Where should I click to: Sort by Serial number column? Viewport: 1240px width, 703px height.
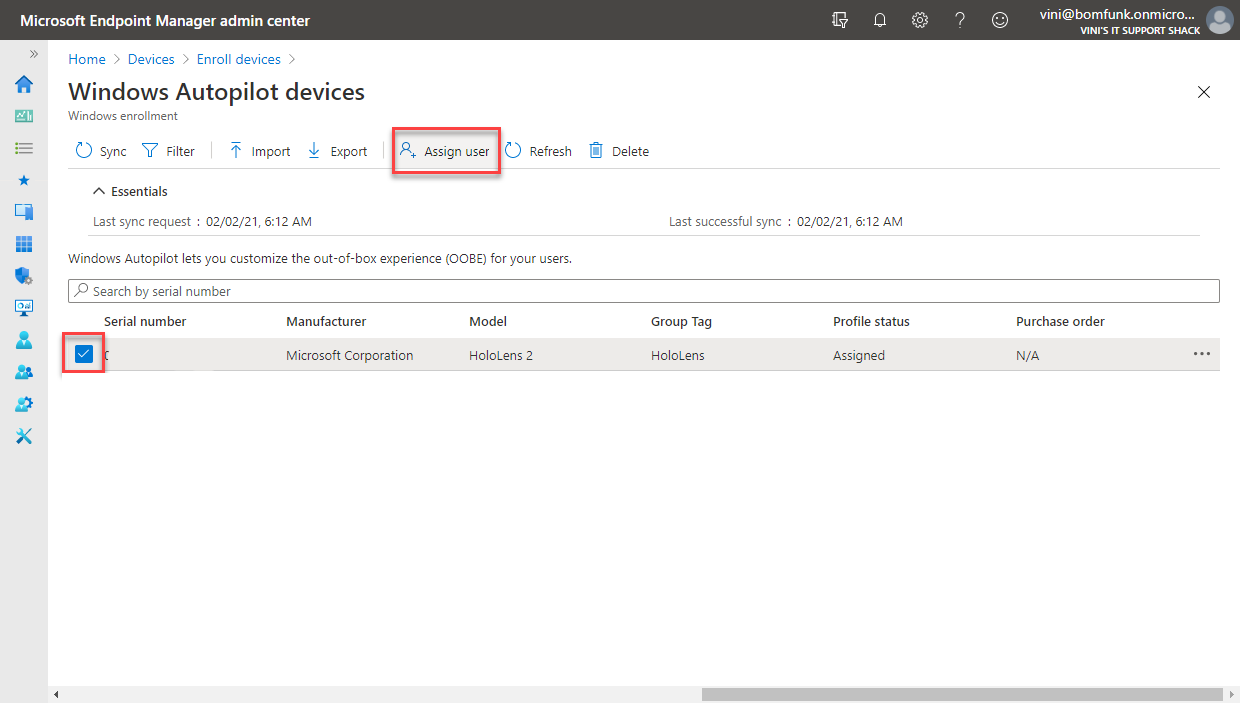145,321
